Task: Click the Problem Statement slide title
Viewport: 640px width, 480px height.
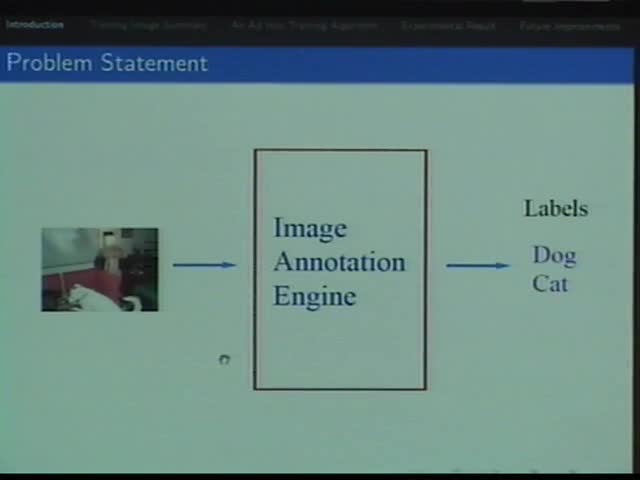Action: coord(107,63)
